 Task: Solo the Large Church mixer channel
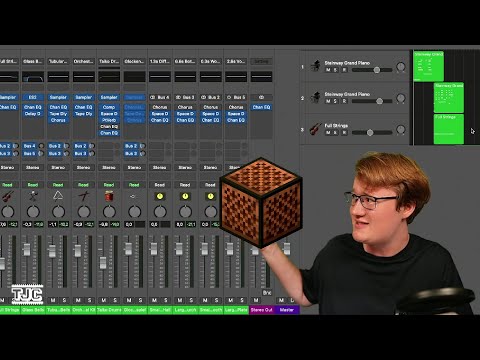191,300
